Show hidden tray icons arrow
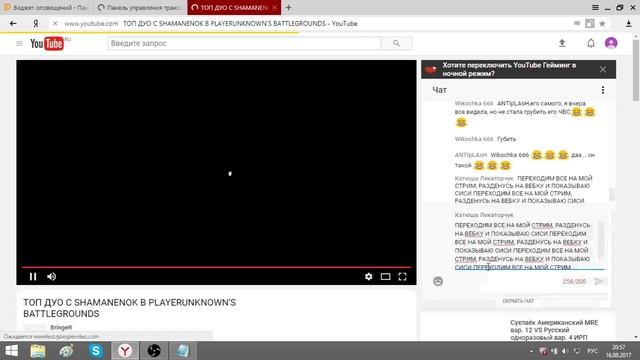Image resolution: width=640 pixels, height=360 pixels. (x=531, y=351)
